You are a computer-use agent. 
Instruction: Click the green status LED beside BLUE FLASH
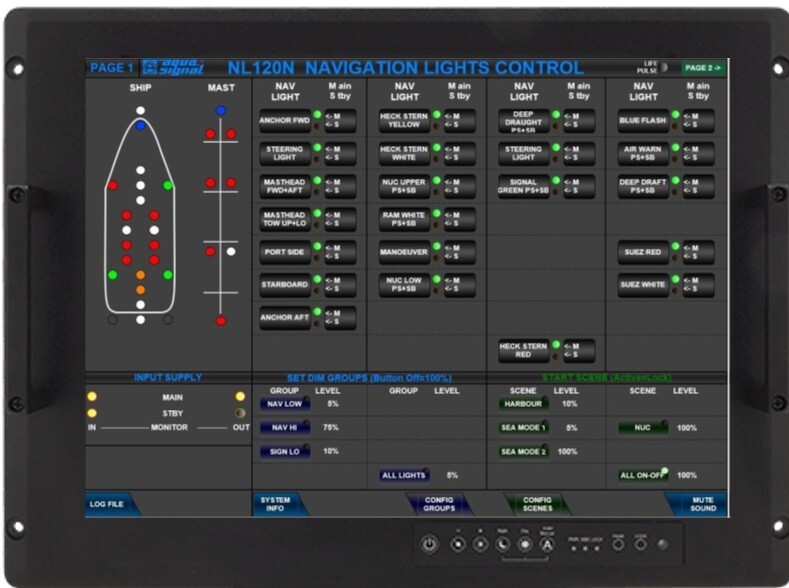[x=675, y=115]
